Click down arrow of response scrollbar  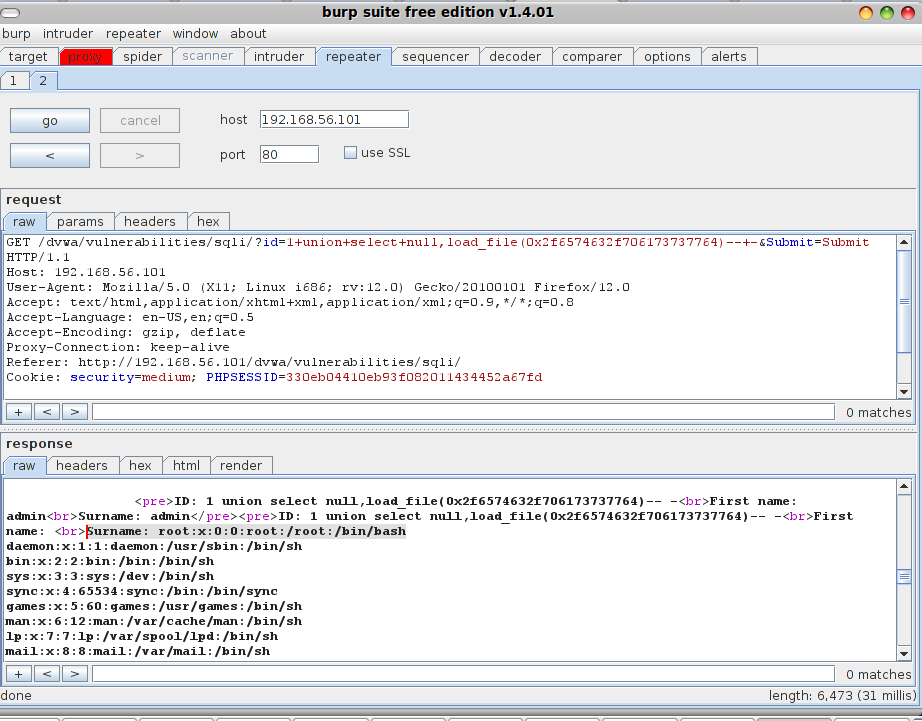click(x=904, y=653)
